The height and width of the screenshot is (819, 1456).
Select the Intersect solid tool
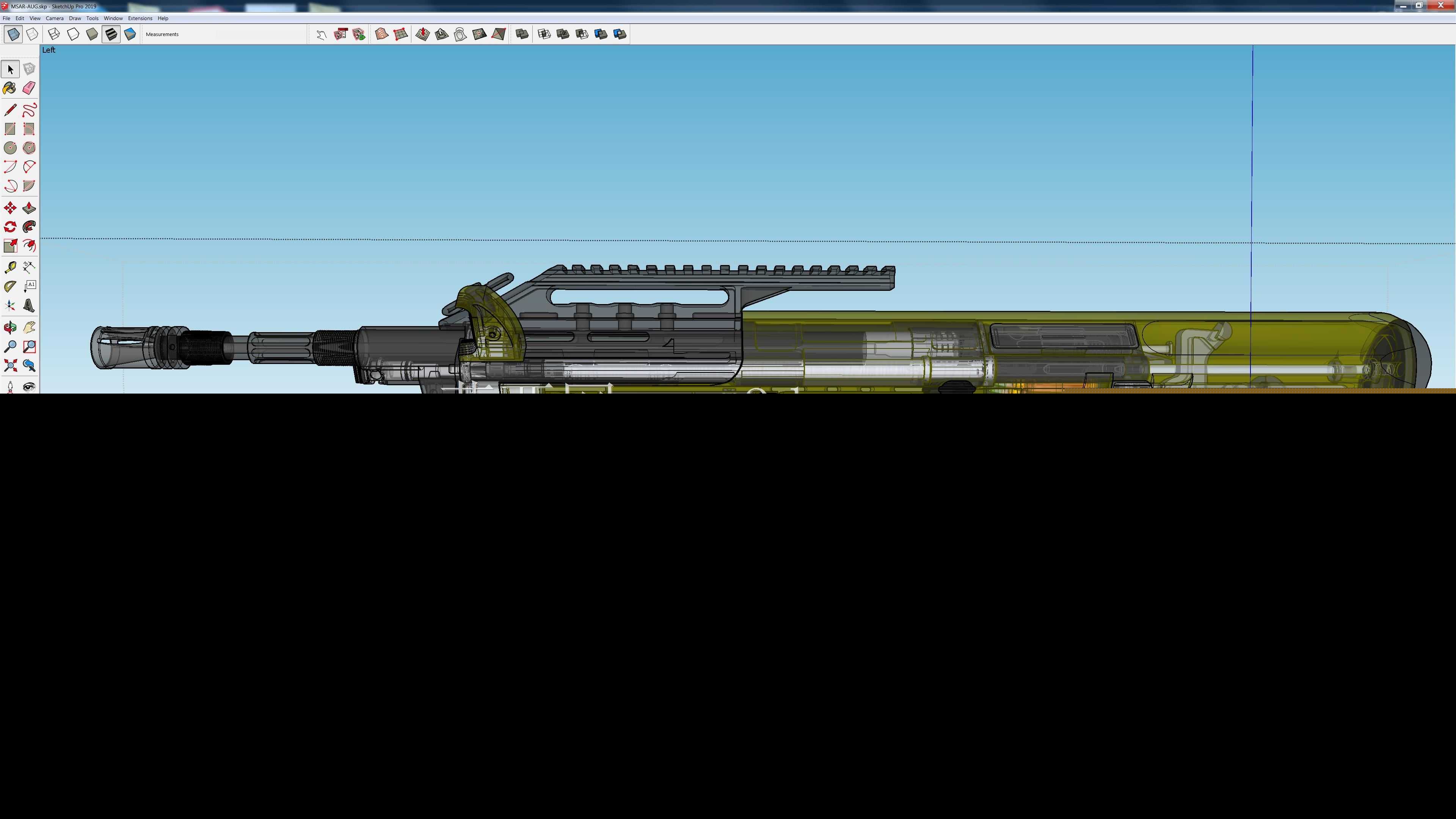click(544, 35)
